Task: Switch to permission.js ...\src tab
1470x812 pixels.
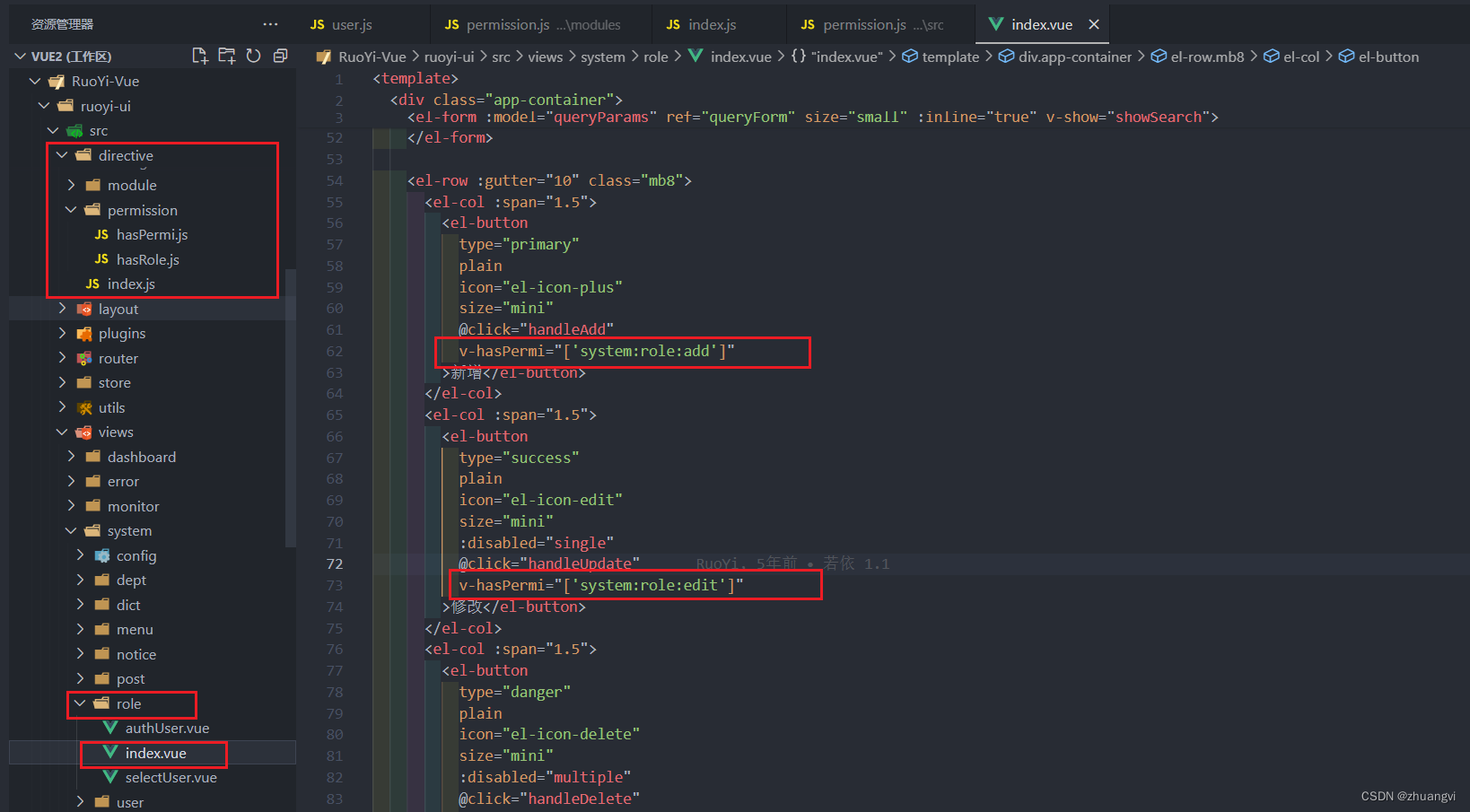Action: pyautogui.click(x=872, y=24)
